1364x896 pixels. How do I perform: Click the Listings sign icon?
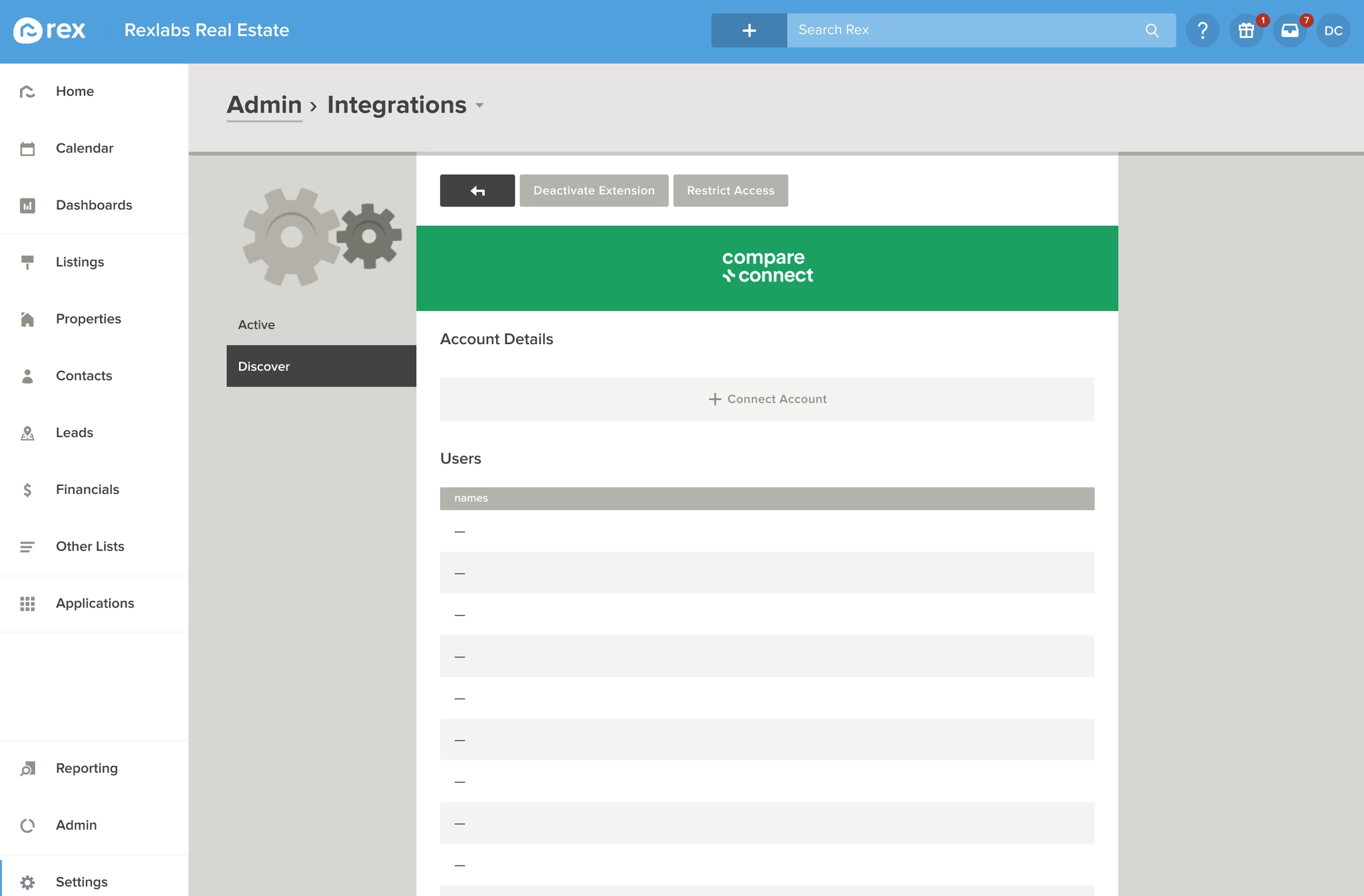27,262
